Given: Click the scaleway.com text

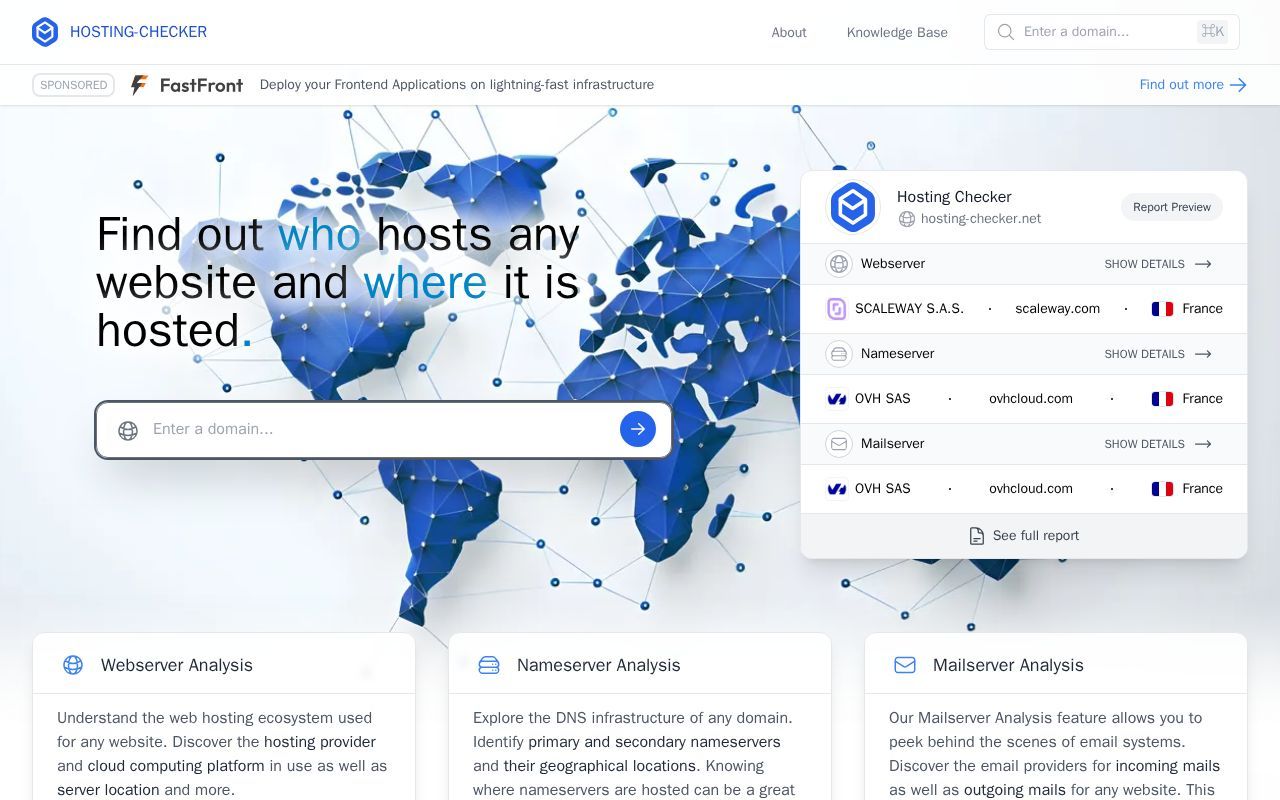Looking at the screenshot, I should pyautogui.click(x=1057, y=309).
